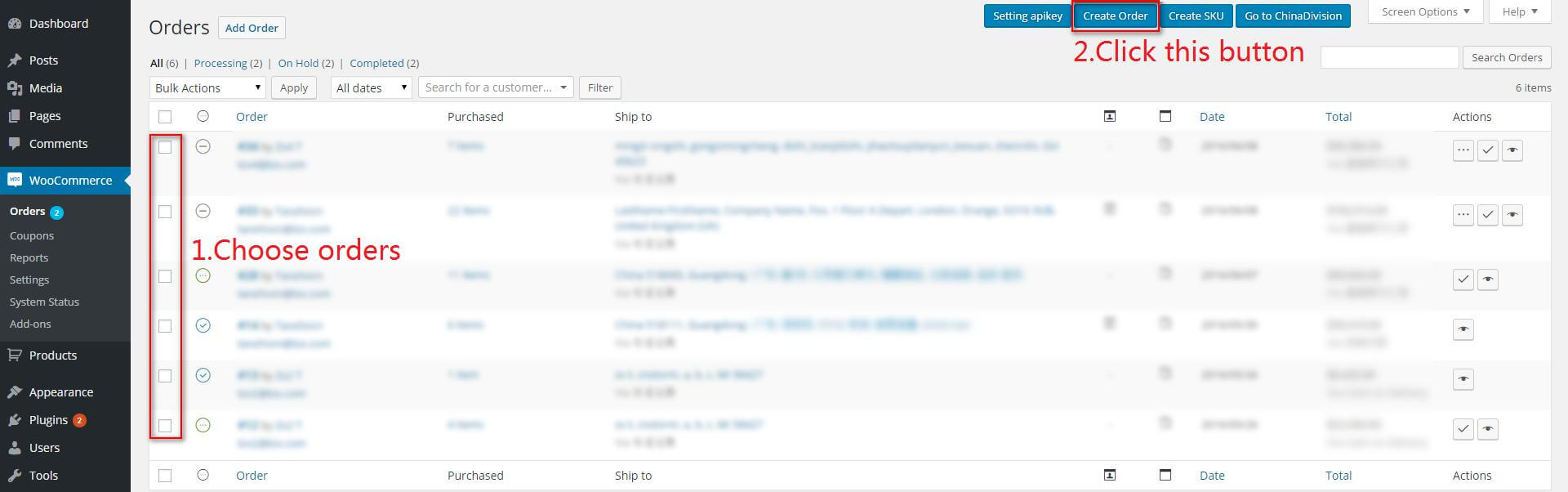The image size is (1568, 492).
Task: Click the complete (checkmark) icon in first order row
Action: (1487, 150)
